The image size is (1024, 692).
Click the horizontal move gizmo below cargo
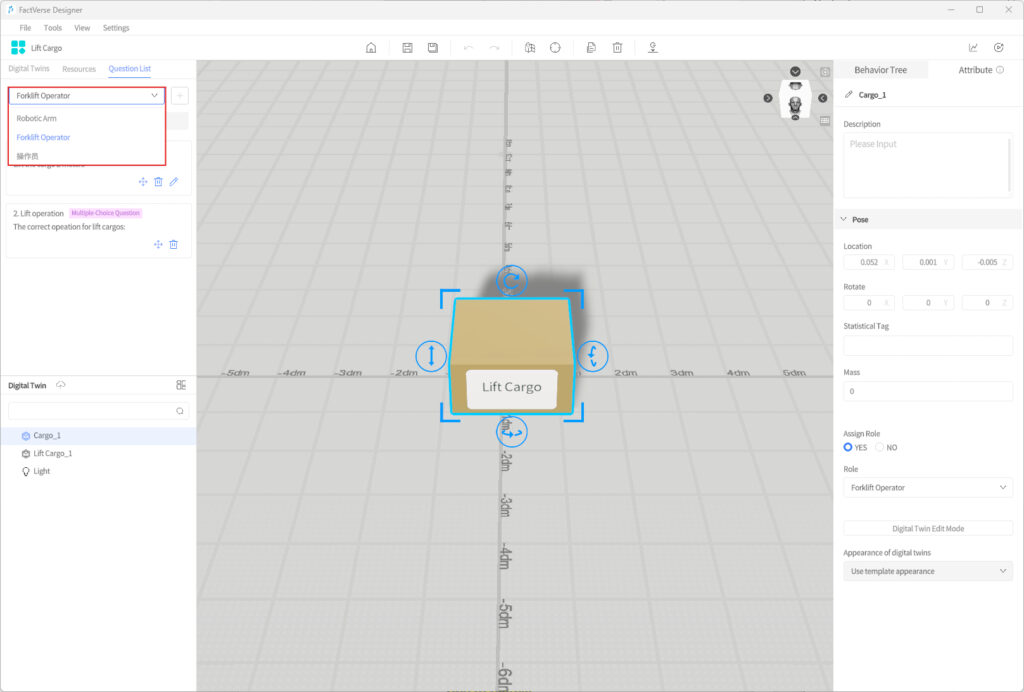511,432
